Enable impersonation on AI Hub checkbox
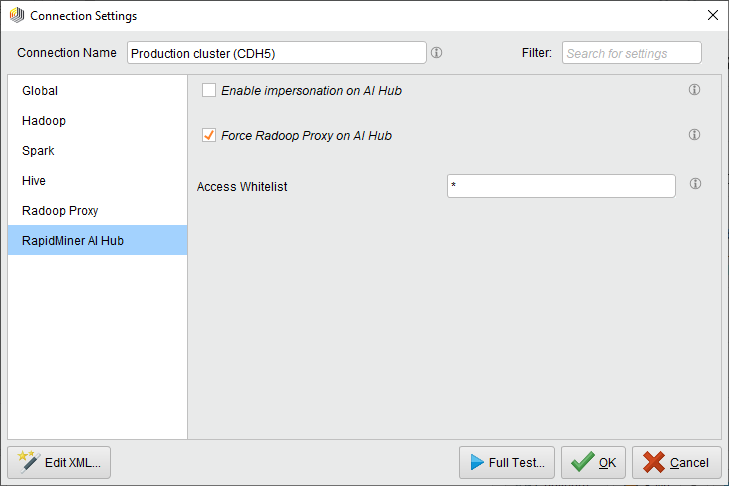Image resolution: width=729 pixels, height=486 pixels. [209, 91]
